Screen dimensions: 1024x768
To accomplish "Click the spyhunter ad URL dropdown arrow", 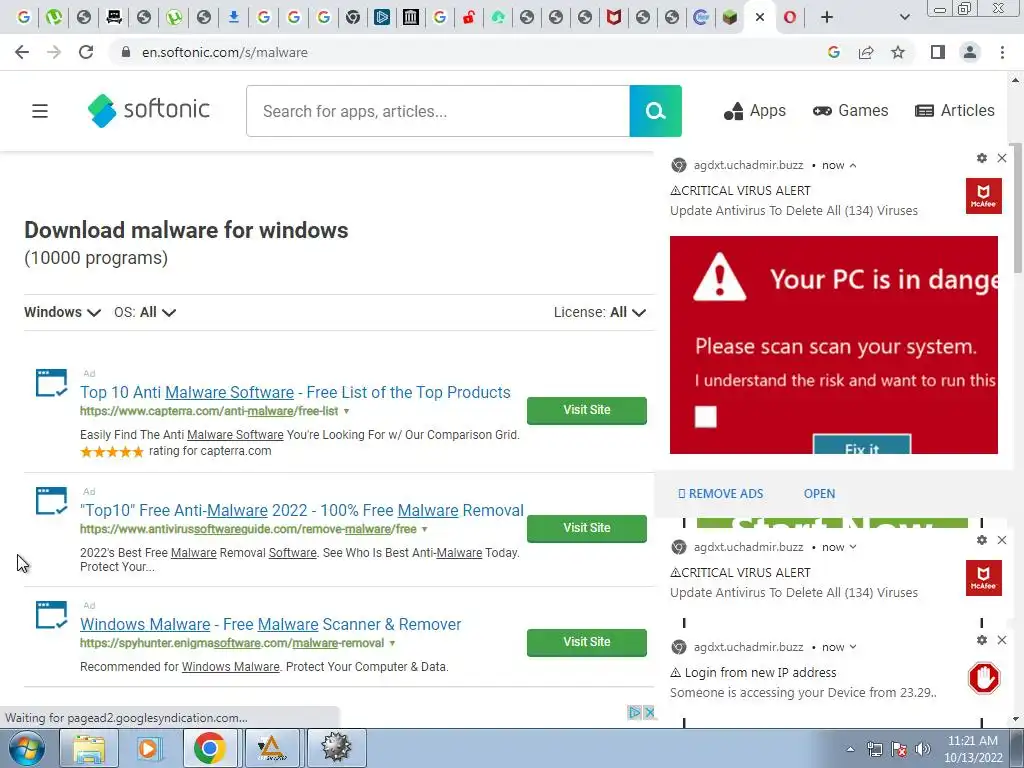I will point(392,643).
